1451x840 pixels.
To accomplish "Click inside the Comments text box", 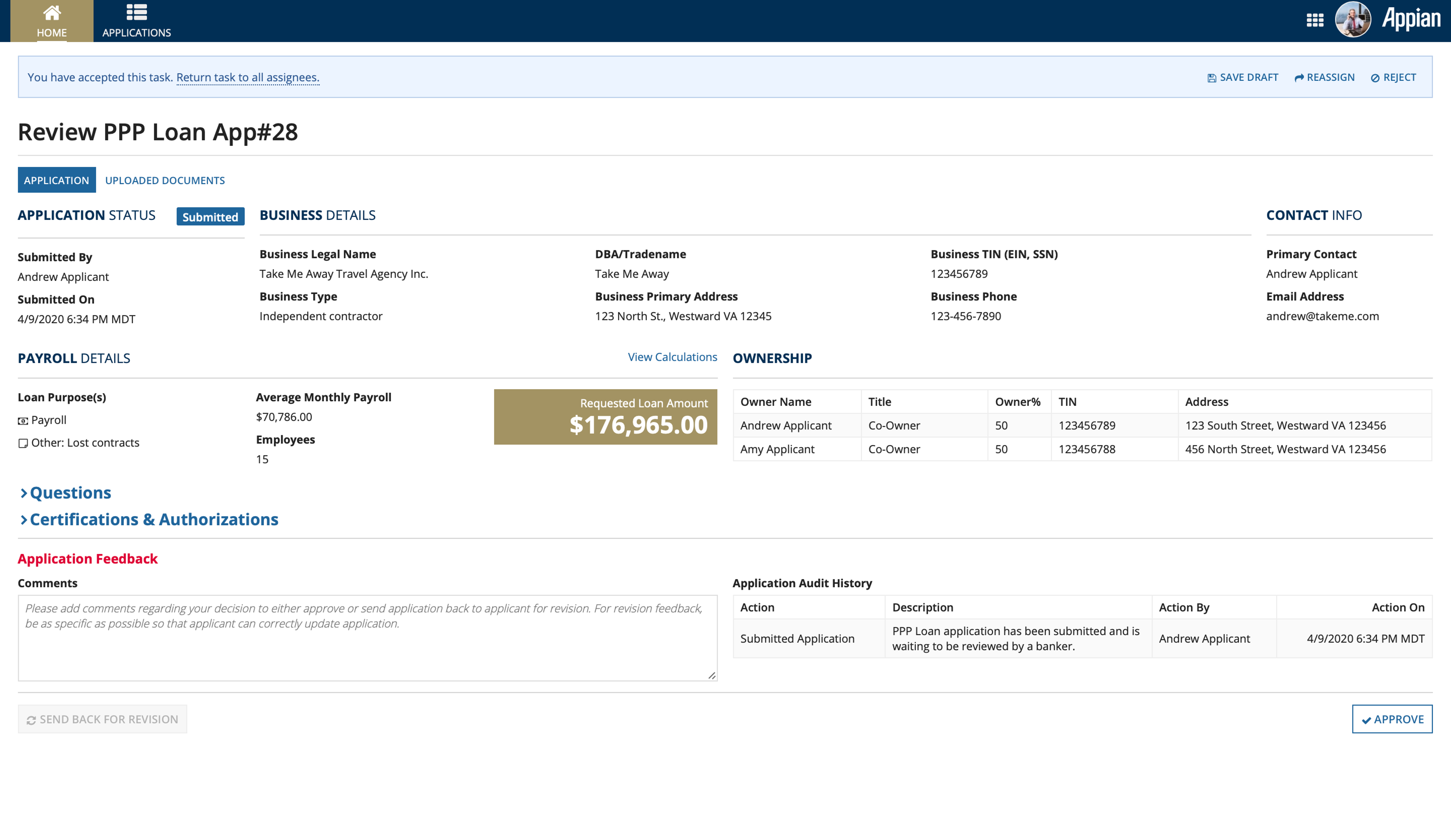I will 367,638.
